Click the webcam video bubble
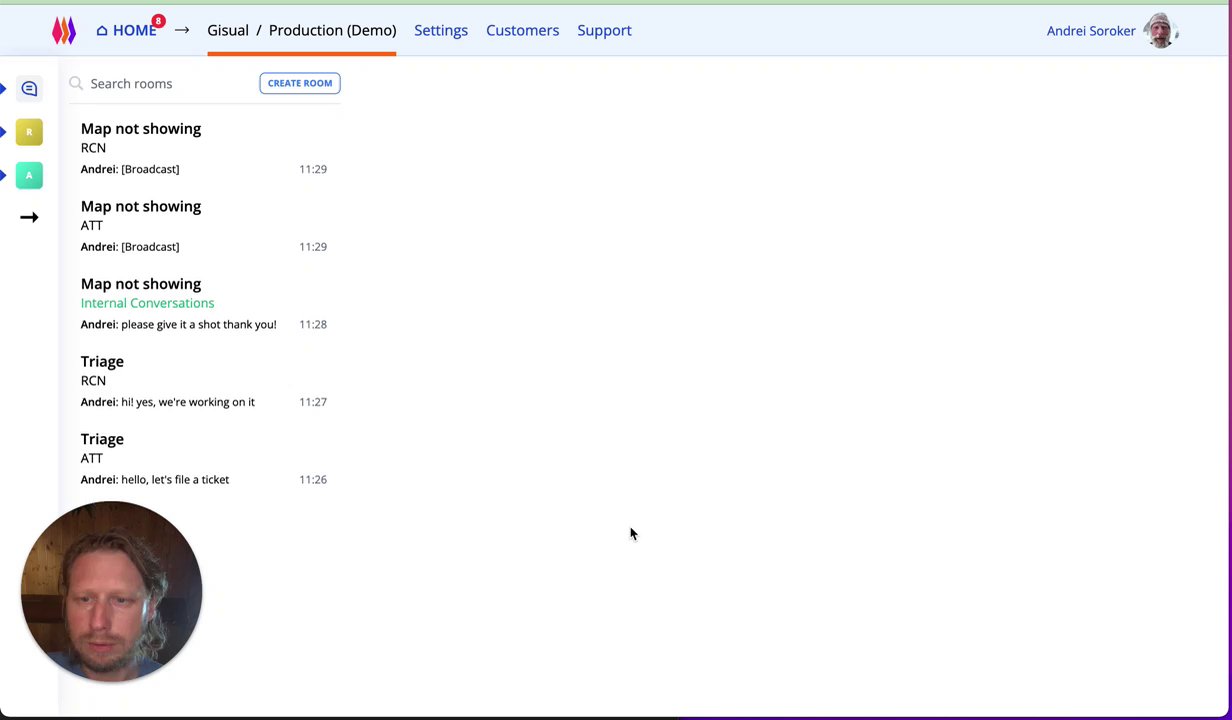Viewport: 1232px width, 720px height. tap(111, 591)
